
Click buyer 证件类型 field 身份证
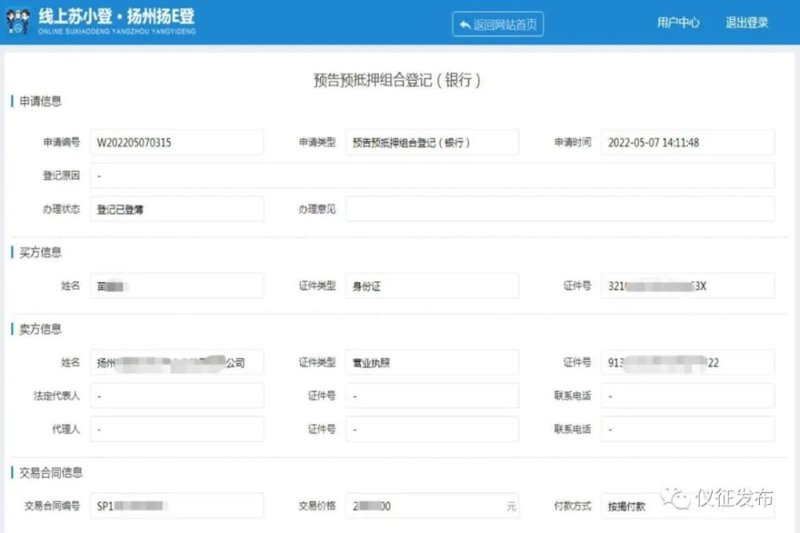[432, 286]
